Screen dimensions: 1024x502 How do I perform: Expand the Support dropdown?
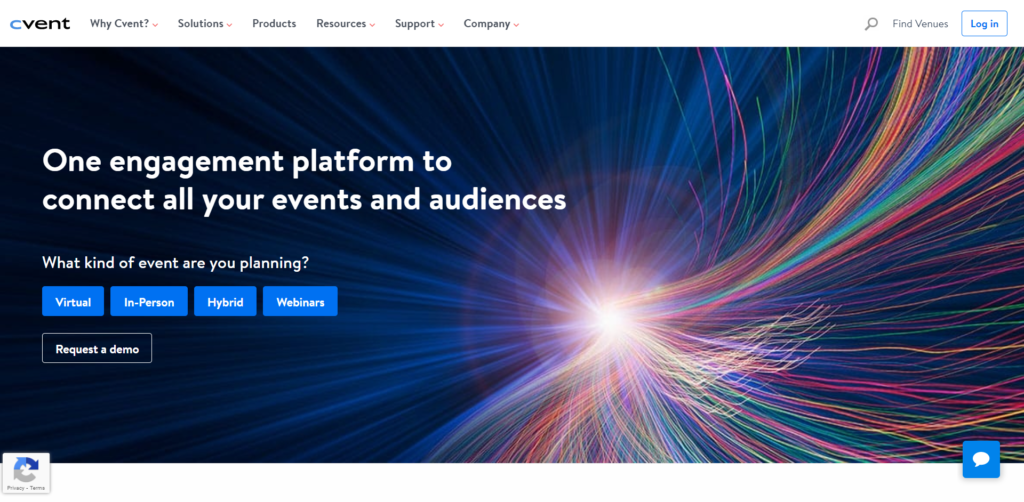pyautogui.click(x=419, y=24)
